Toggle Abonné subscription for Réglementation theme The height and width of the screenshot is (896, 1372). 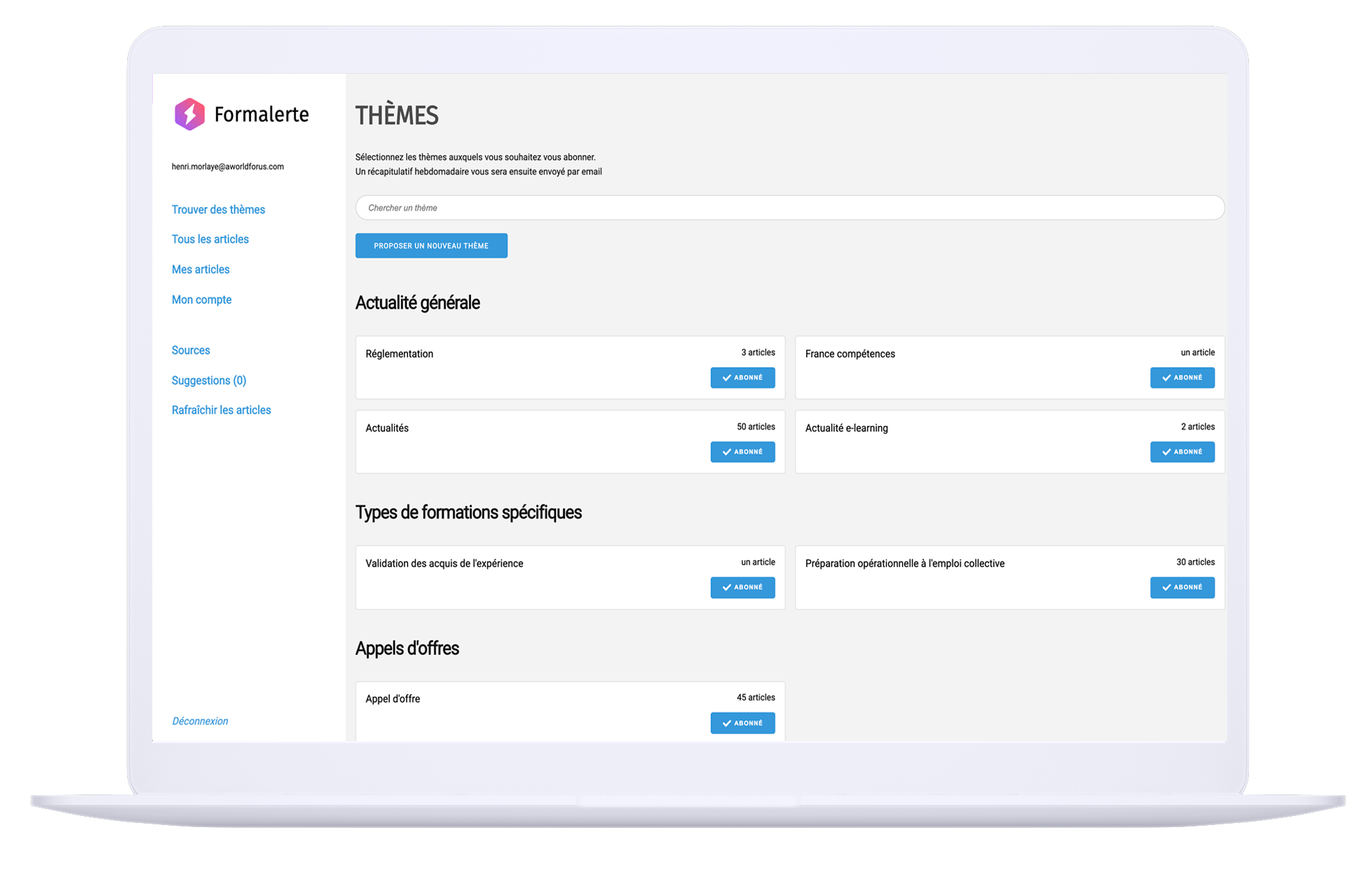[x=742, y=377]
